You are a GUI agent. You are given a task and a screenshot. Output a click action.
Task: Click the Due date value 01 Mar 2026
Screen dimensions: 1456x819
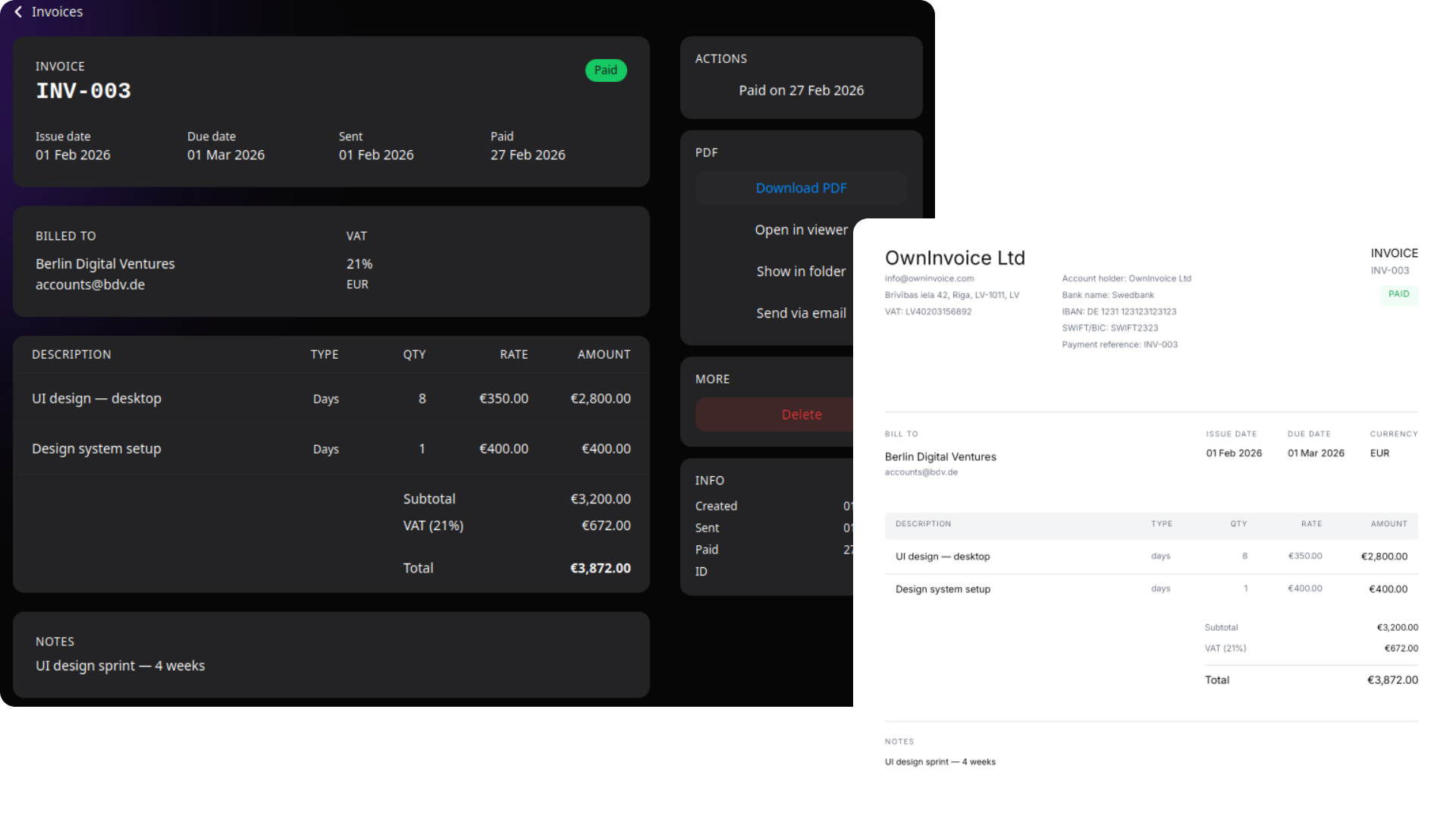226,155
